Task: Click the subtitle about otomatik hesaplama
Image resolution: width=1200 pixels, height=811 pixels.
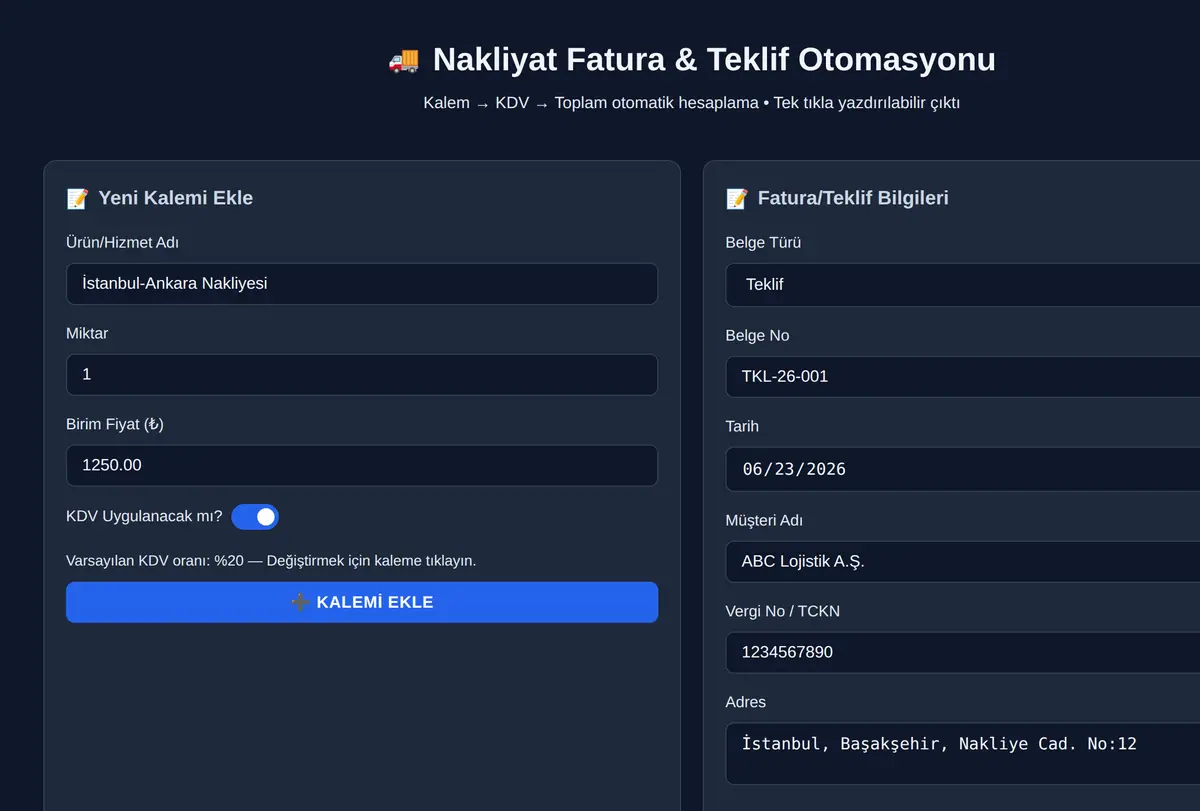Action: click(x=692, y=103)
